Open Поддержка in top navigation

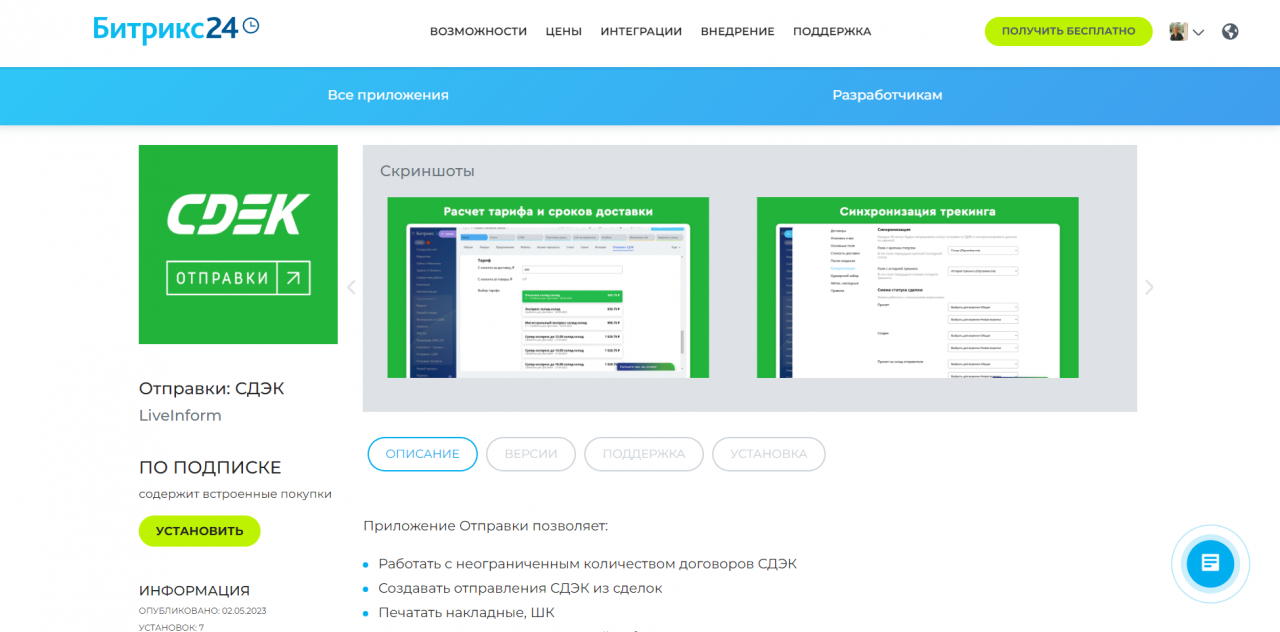(x=832, y=31)
